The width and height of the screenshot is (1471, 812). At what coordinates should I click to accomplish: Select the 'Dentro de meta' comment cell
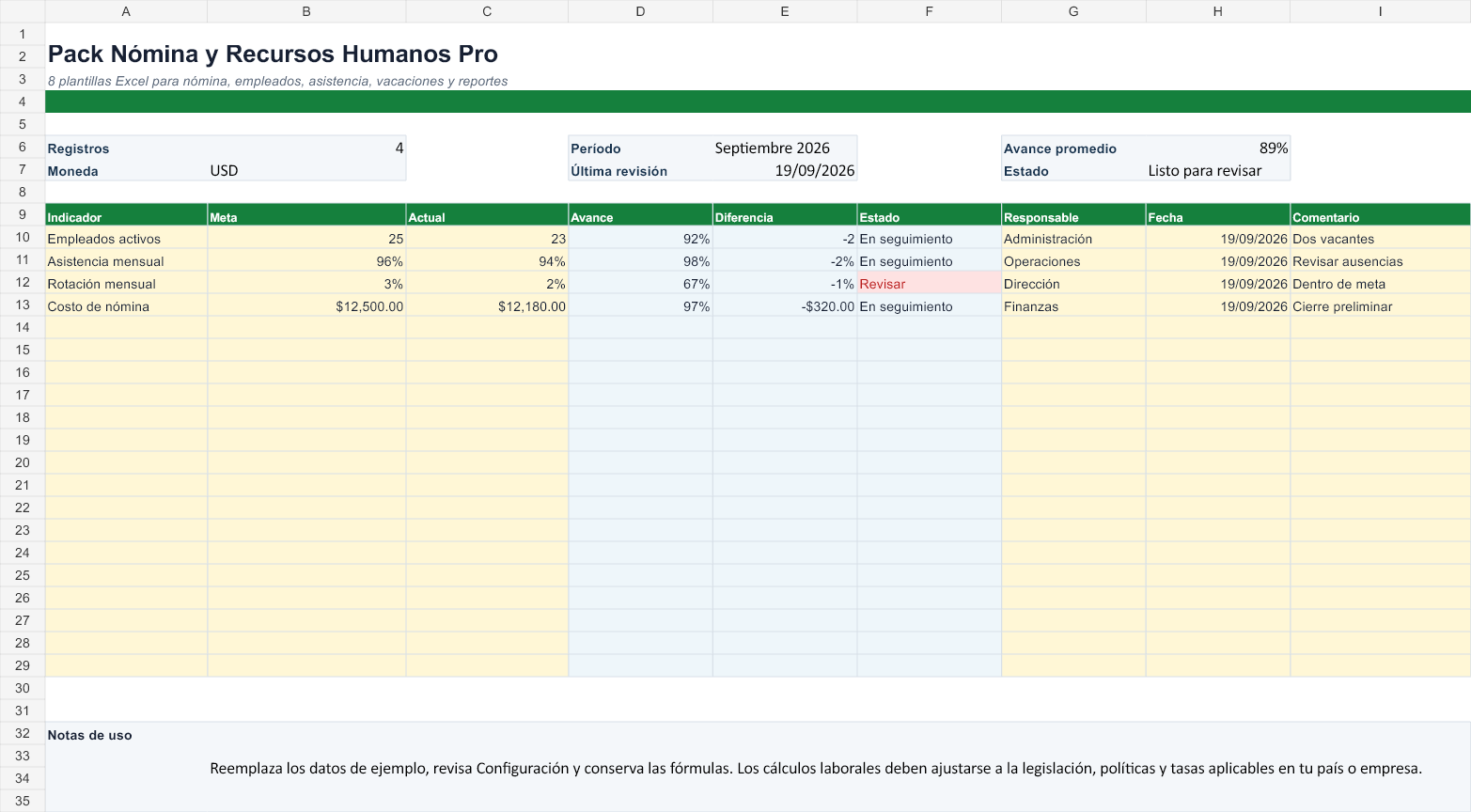click(1380, 283)
